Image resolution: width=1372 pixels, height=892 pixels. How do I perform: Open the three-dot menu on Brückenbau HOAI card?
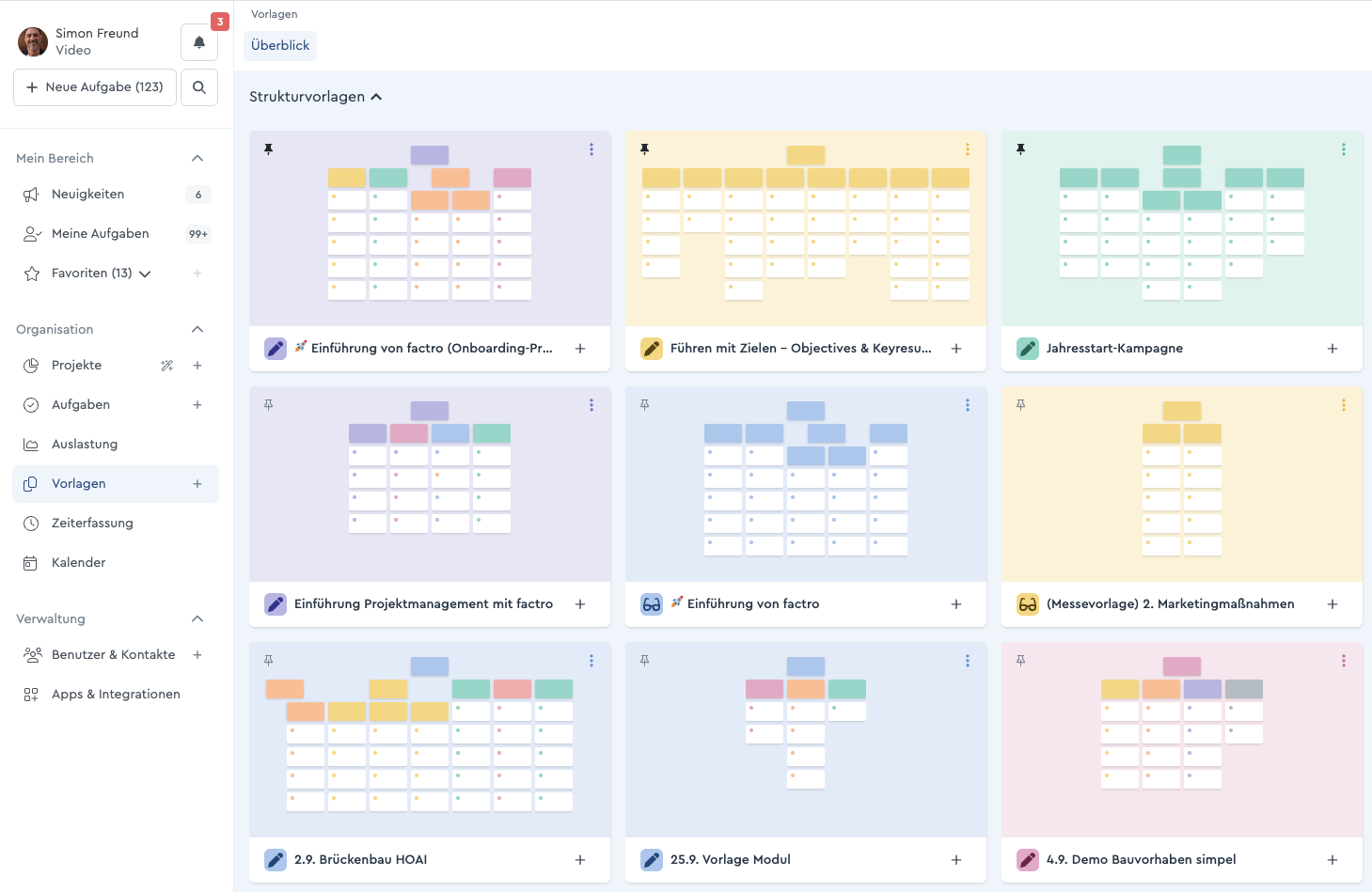tap(591, 661)
